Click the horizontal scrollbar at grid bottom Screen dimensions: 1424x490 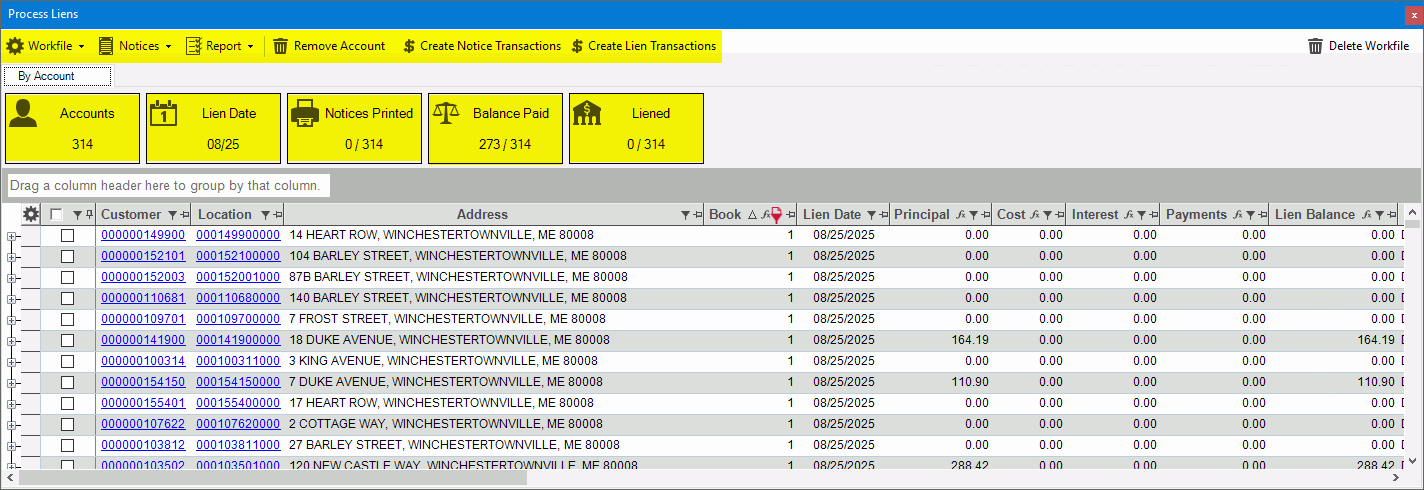tap(272, 478)
